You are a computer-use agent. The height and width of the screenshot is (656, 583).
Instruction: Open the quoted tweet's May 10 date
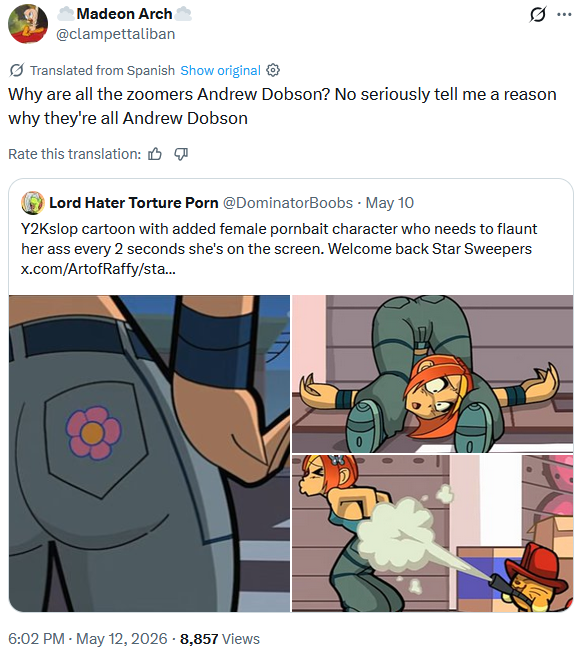pyautogui.click(x=390, y=203)
